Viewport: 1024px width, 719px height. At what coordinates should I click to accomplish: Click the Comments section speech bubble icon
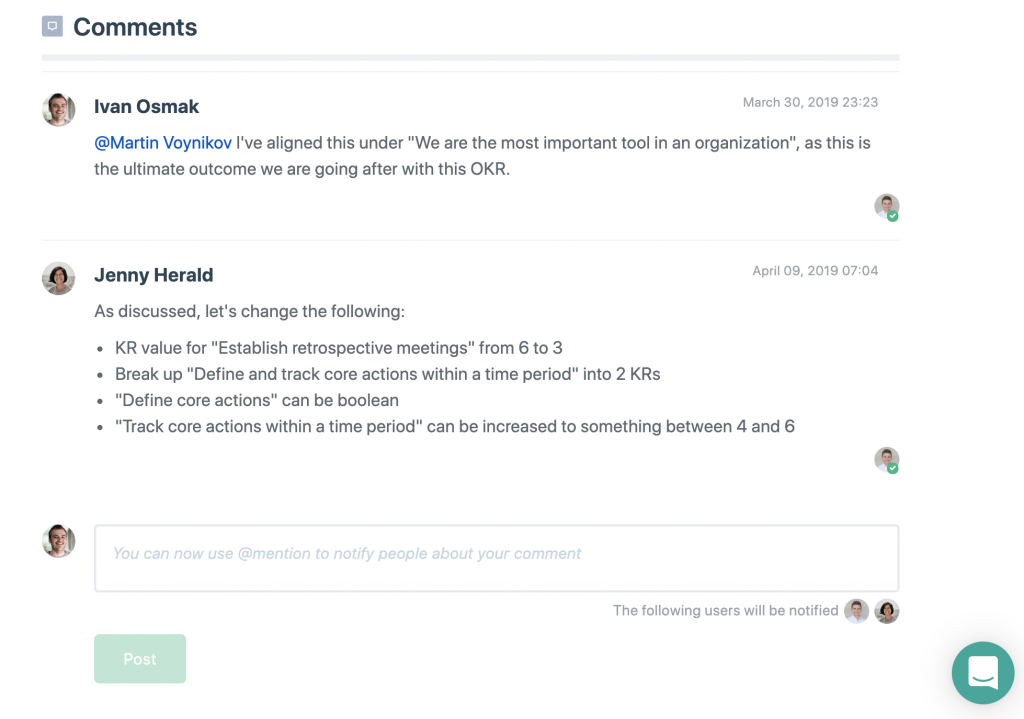[x=52, y=26]
